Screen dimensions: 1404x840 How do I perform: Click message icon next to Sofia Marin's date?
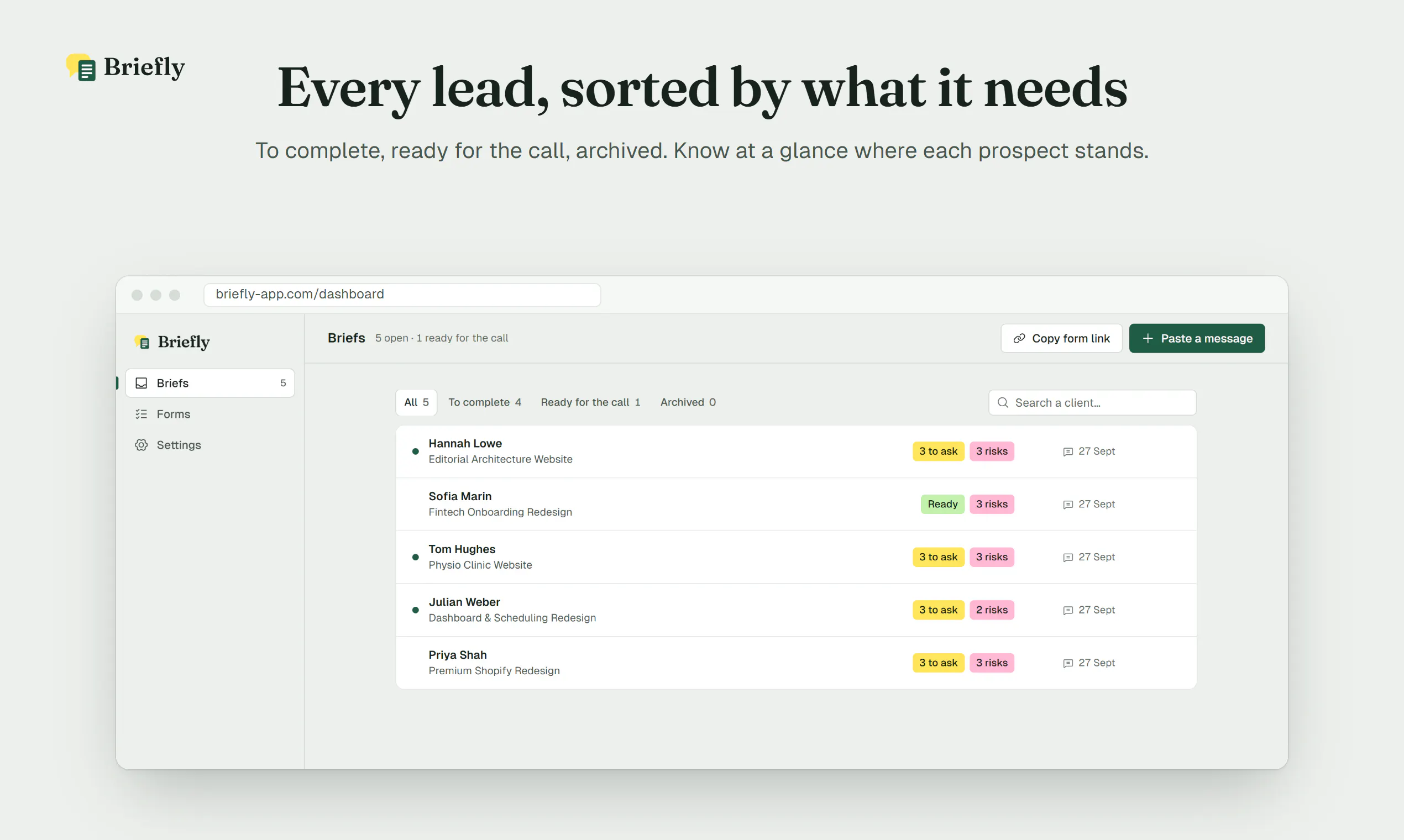coord(1068,505)
